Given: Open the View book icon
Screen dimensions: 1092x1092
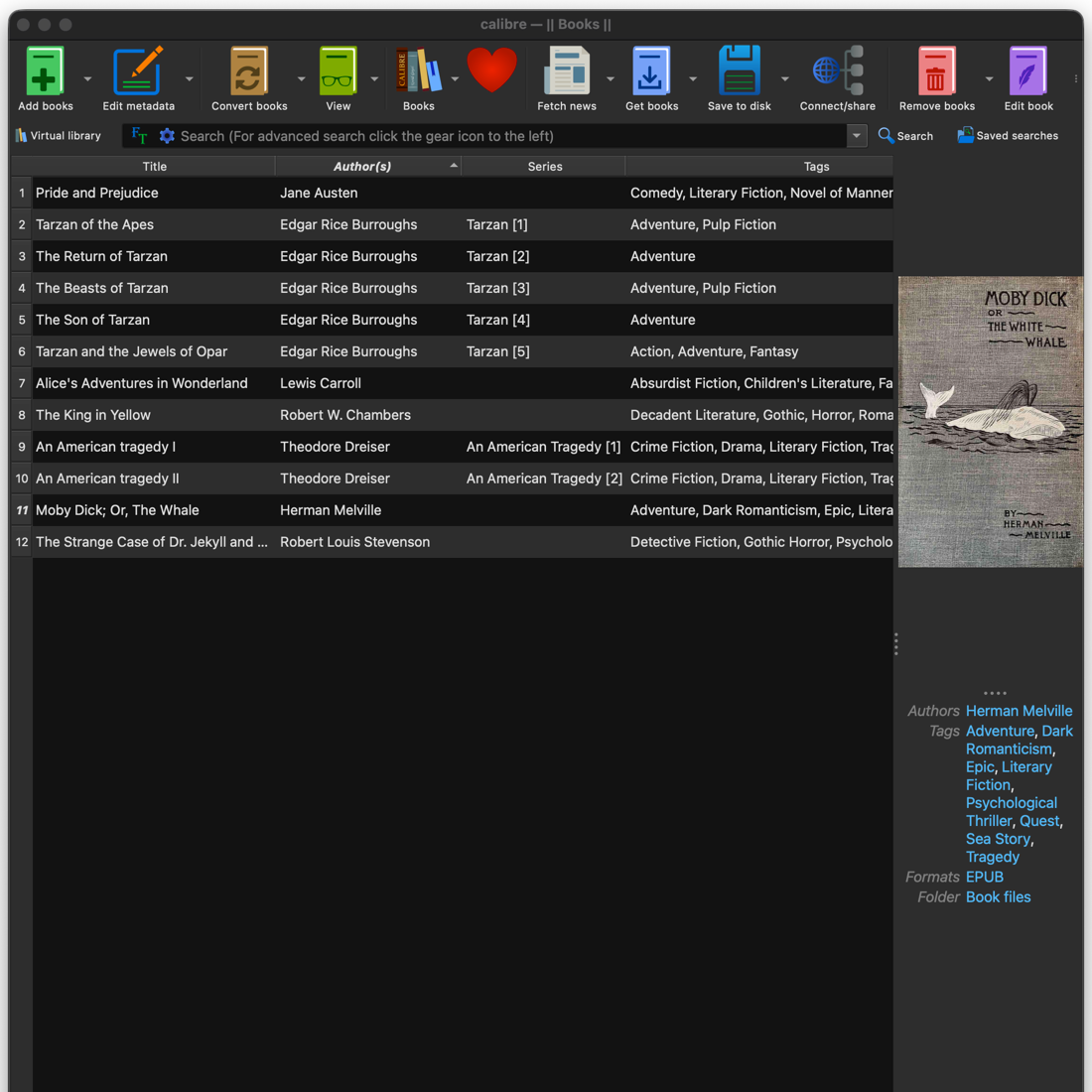Looking at the screenshot, I should (x=338, y=72).
